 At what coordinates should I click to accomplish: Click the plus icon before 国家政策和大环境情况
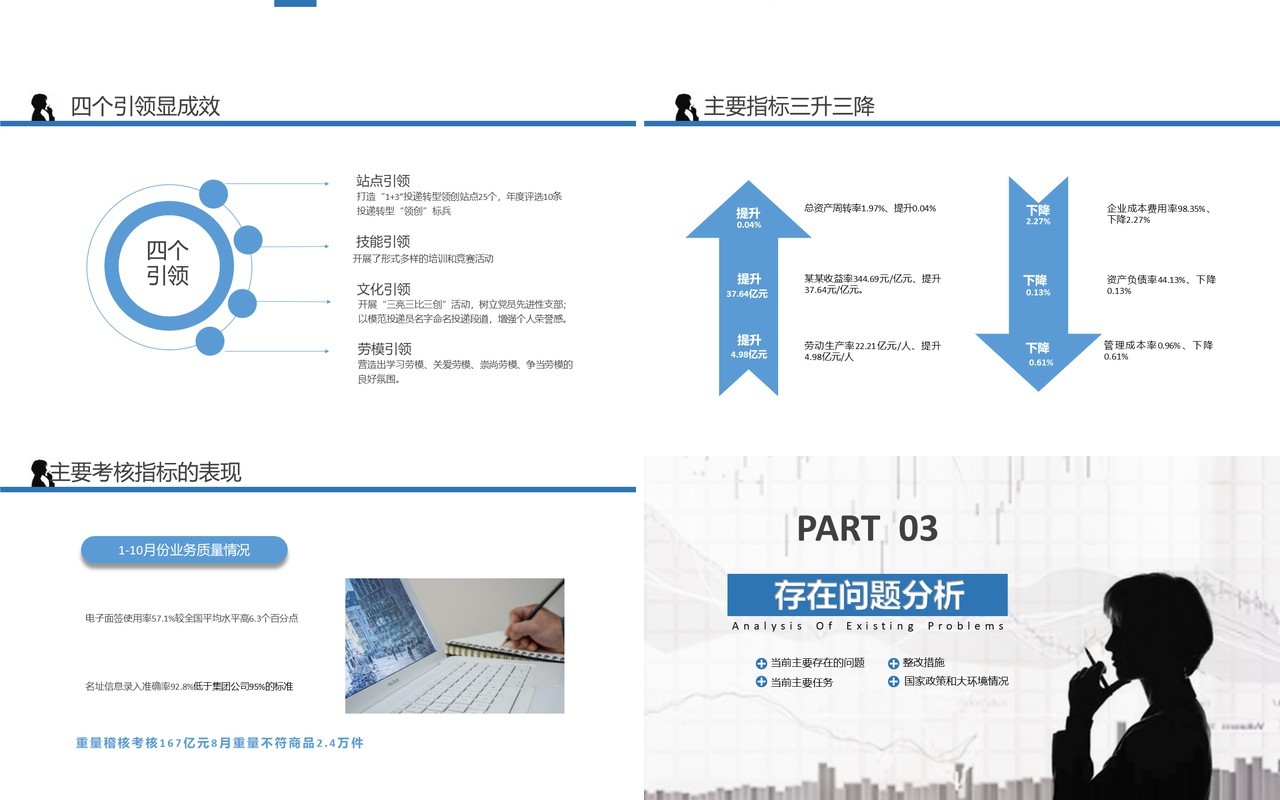894,682
